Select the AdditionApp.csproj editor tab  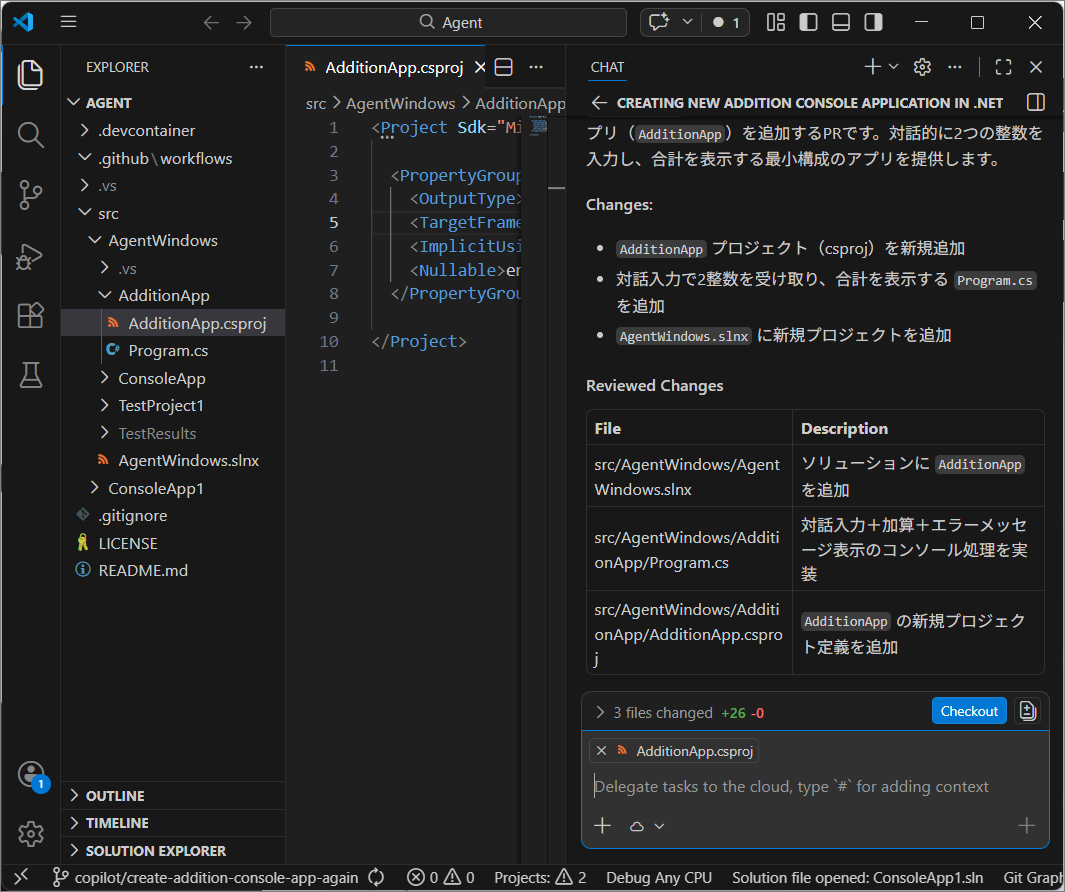coord(394,67)
